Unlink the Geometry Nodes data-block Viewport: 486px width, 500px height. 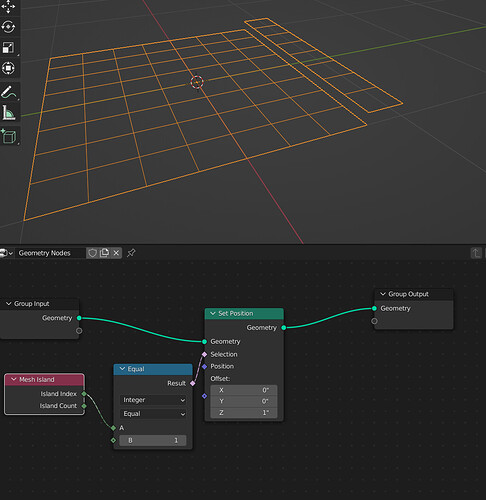(116, 253)
